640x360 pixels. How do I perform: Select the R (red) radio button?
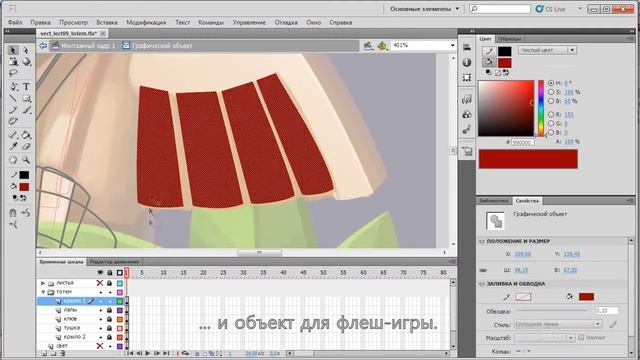coord(551,115)
